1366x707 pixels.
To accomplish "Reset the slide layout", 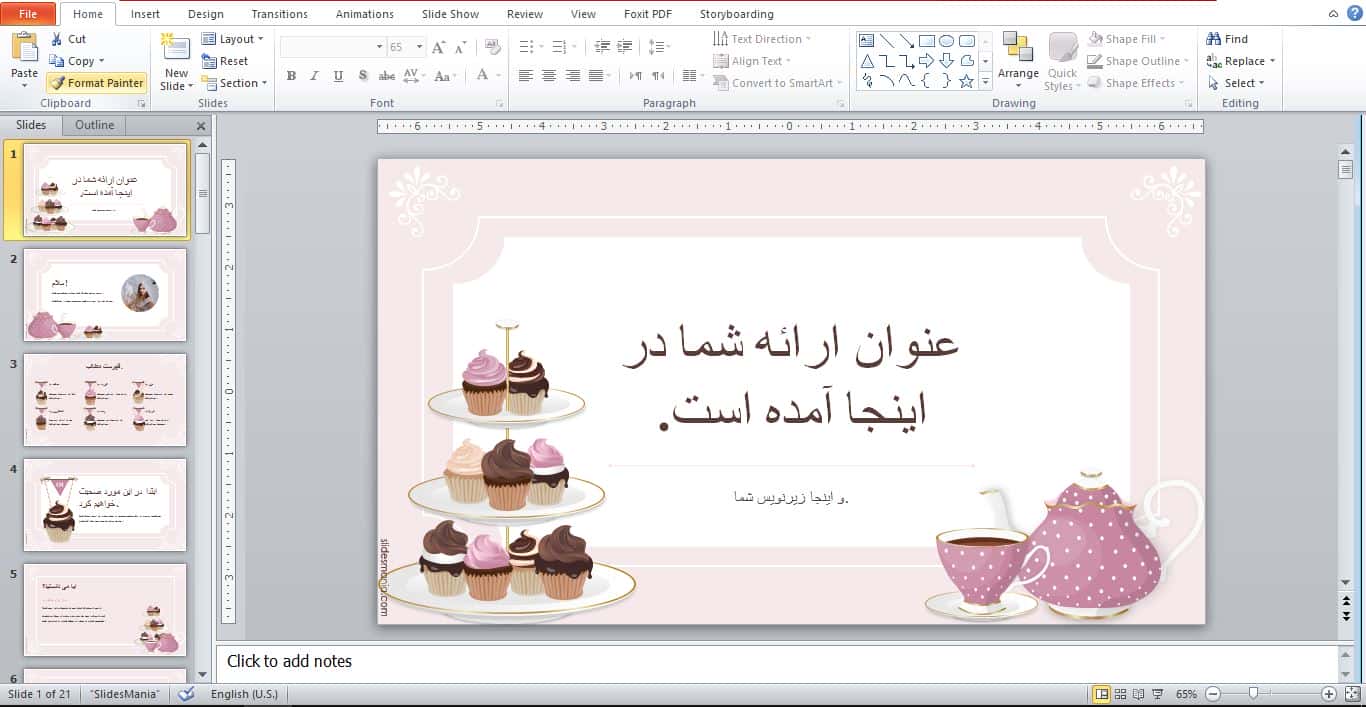I will click(x=225, y=61).
